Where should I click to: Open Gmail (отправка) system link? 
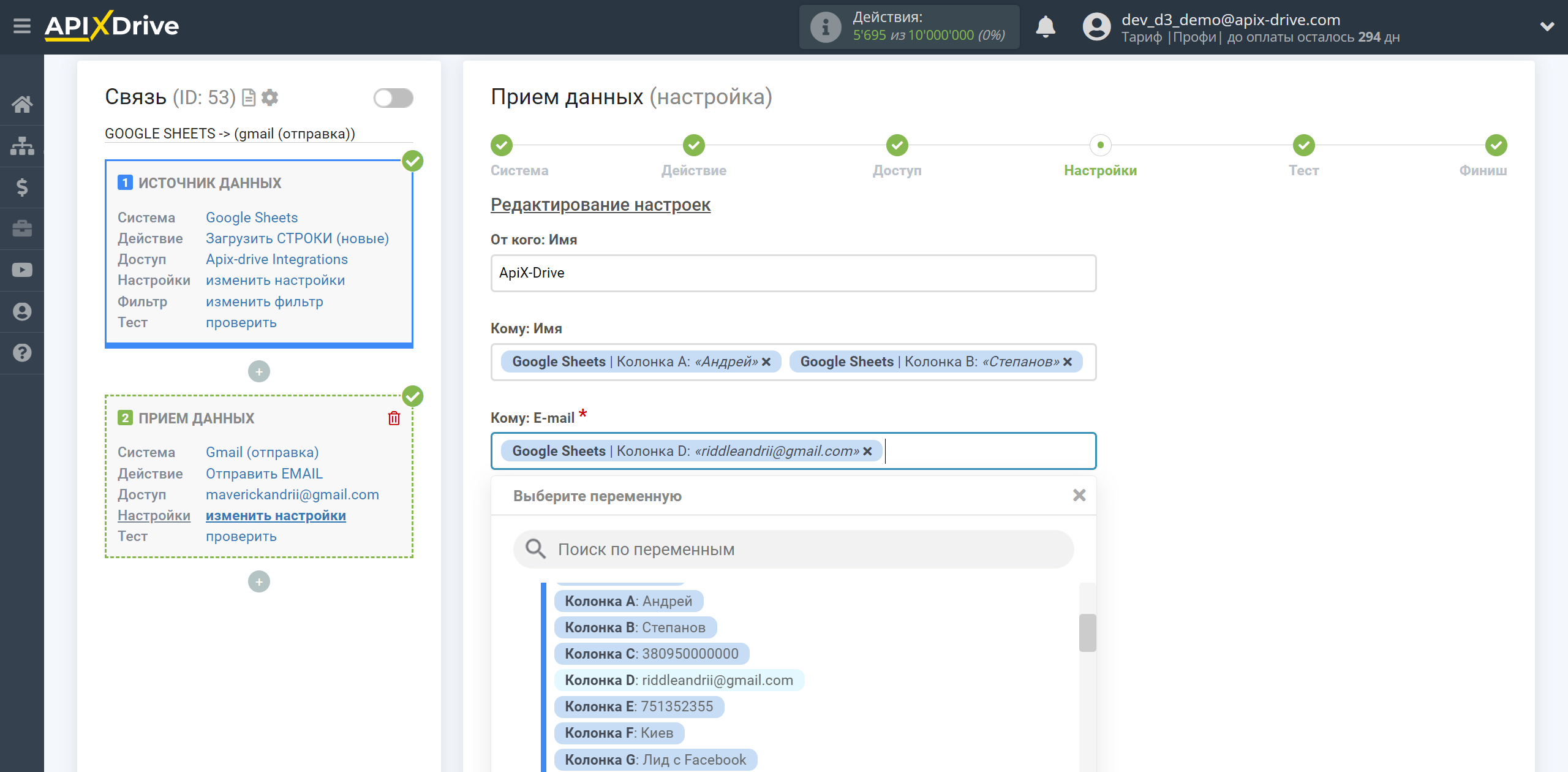(x=262, y=452)
